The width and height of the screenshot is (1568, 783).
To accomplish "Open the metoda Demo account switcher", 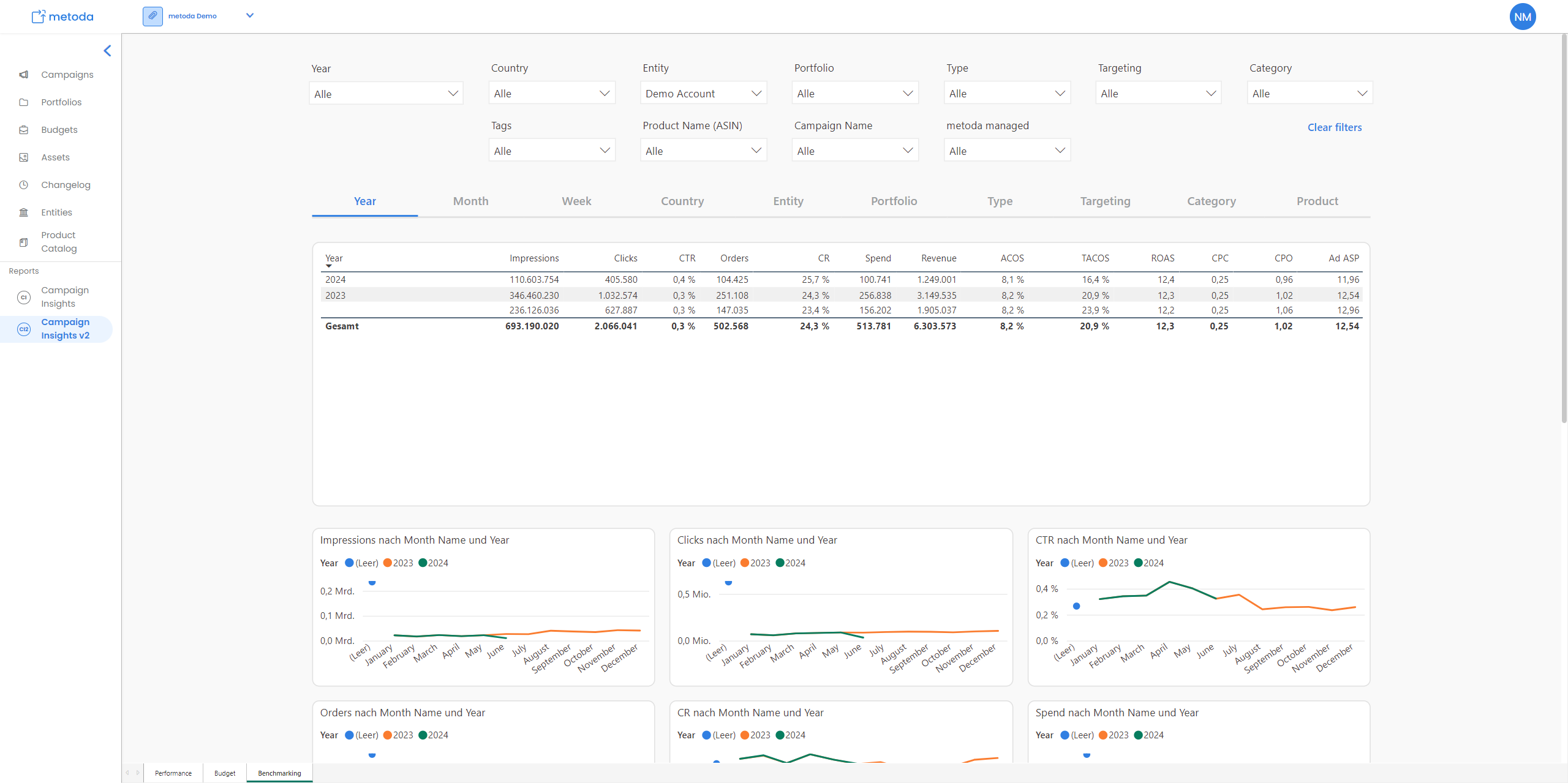I will pos(249,16).
